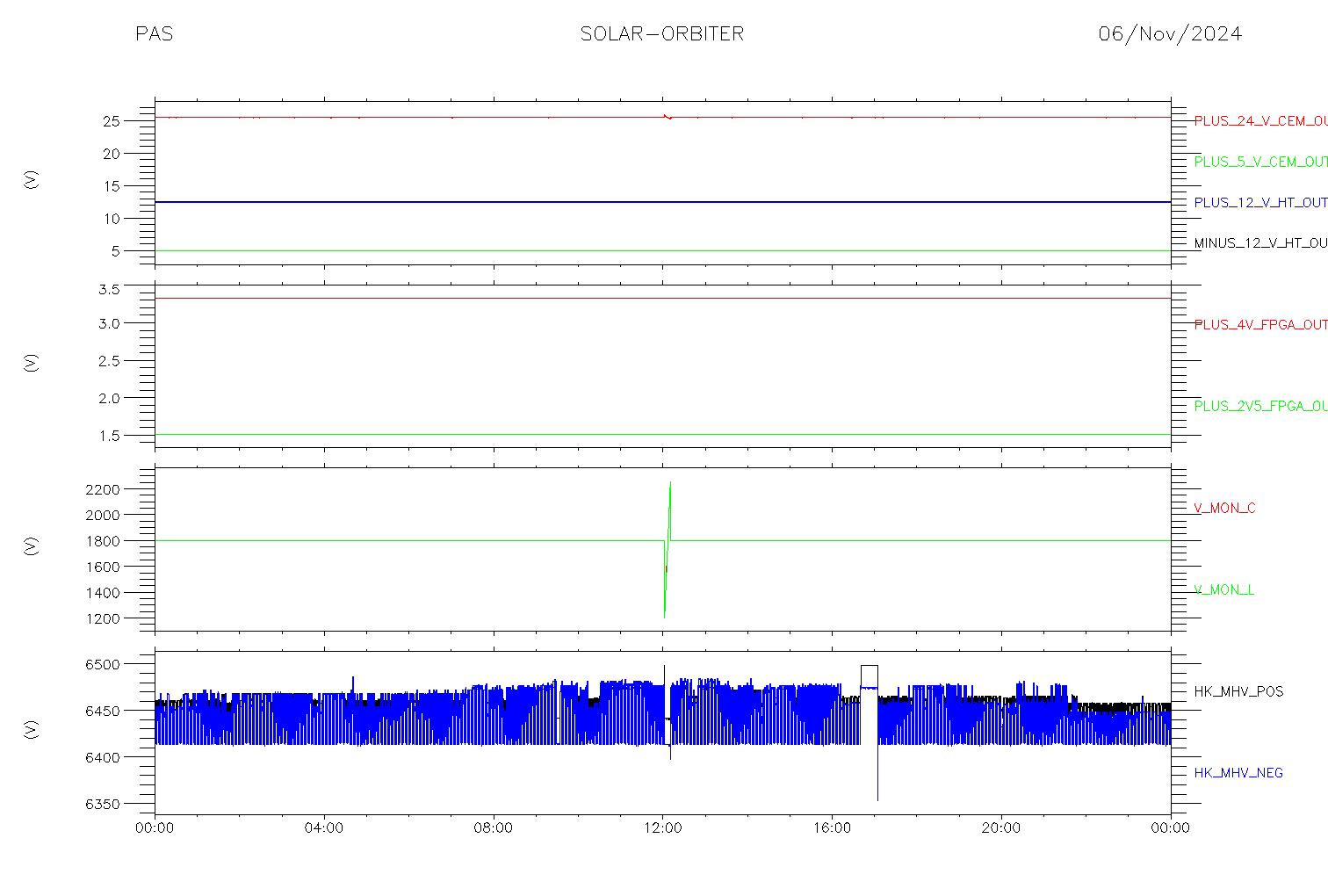Image resolution: width=1328 pixels, height=896 pixels.
Task: Click the PAS instrument title
Action: 154,33
